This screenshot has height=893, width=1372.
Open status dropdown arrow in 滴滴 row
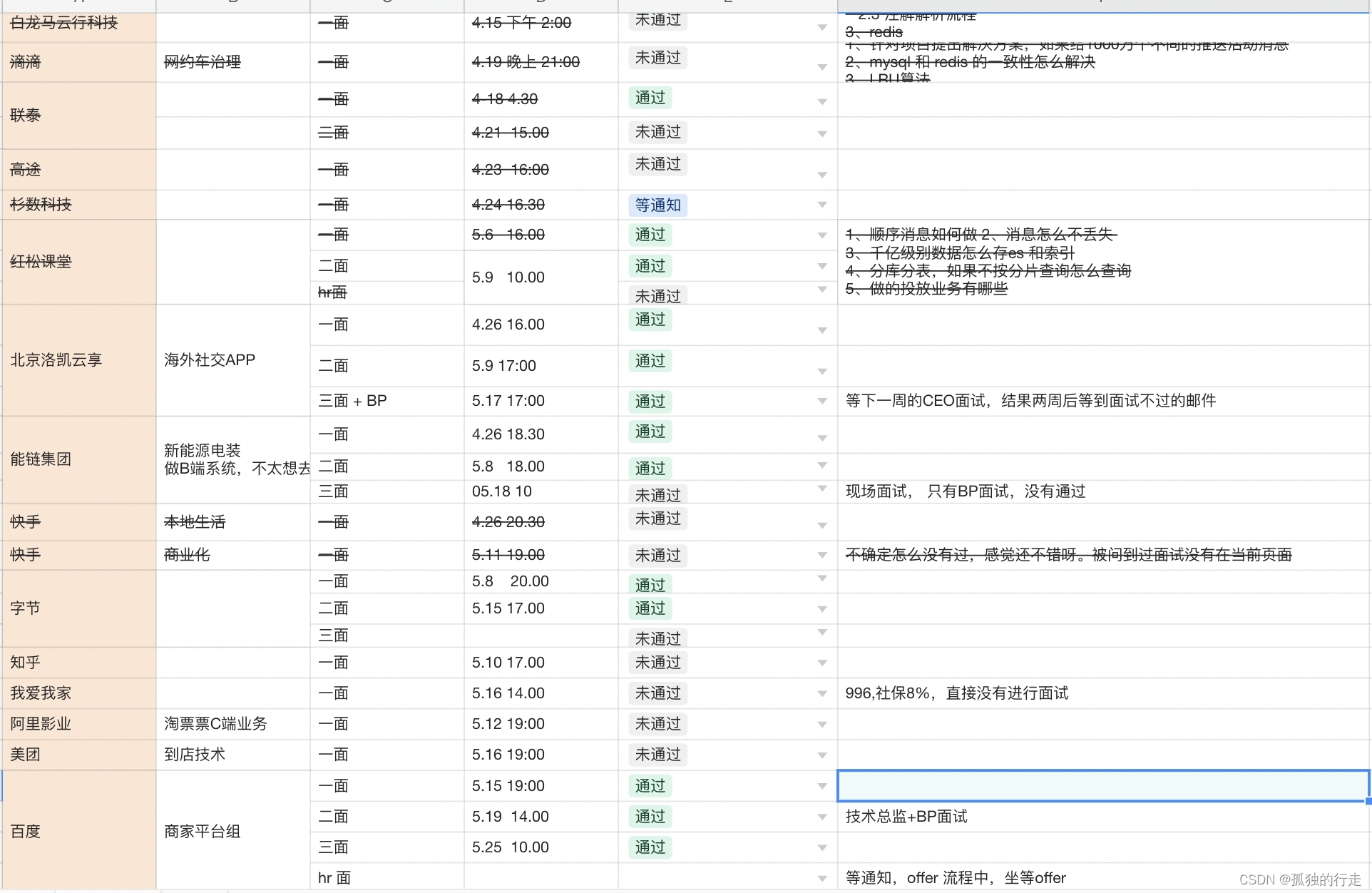click(822, 67)
